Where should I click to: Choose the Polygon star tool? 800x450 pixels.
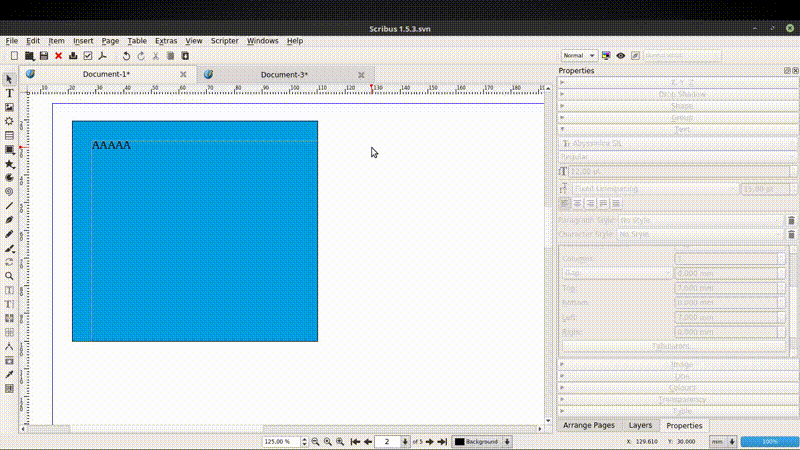point(10,163)
